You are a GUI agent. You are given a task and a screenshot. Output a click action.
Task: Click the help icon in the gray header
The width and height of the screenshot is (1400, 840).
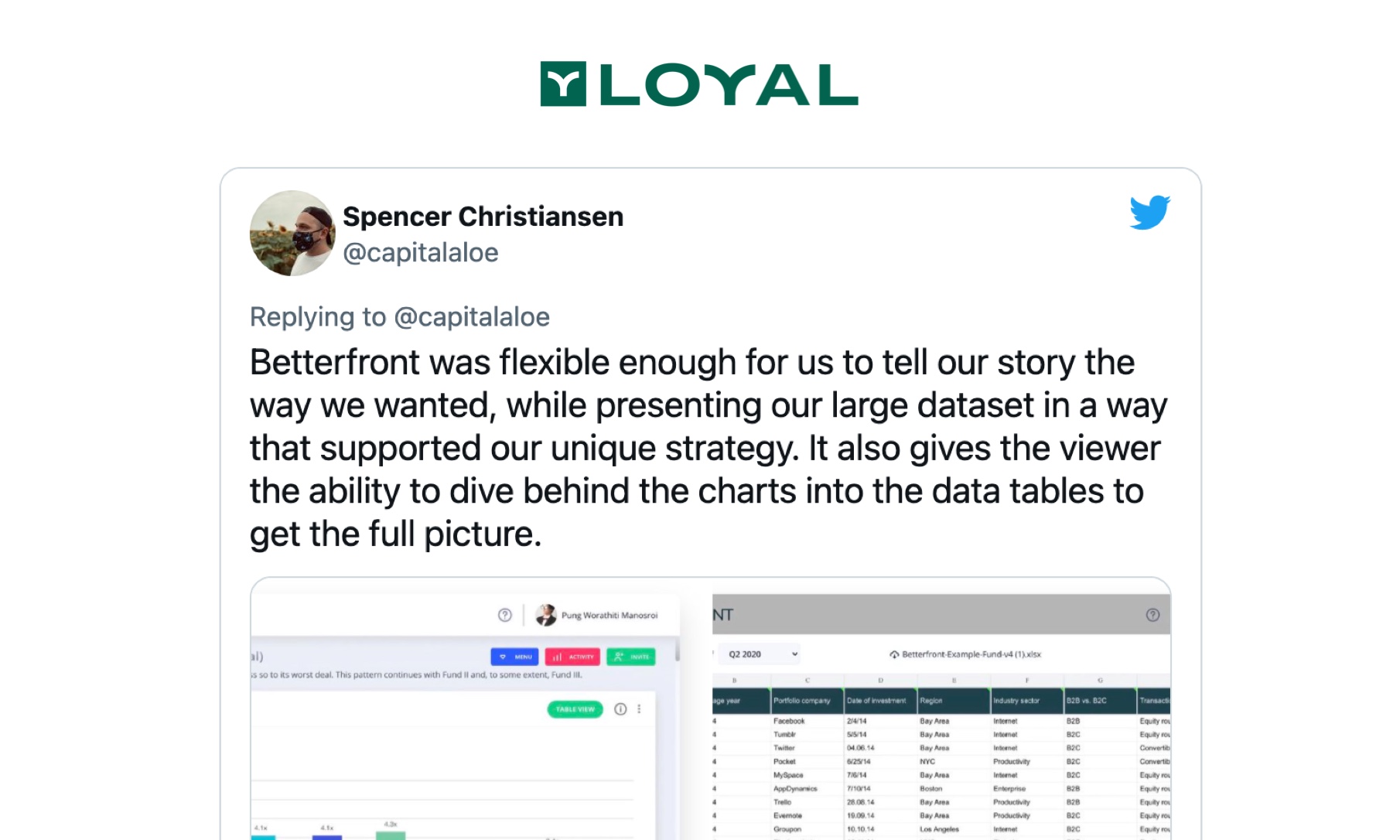tap(1152, 615)
